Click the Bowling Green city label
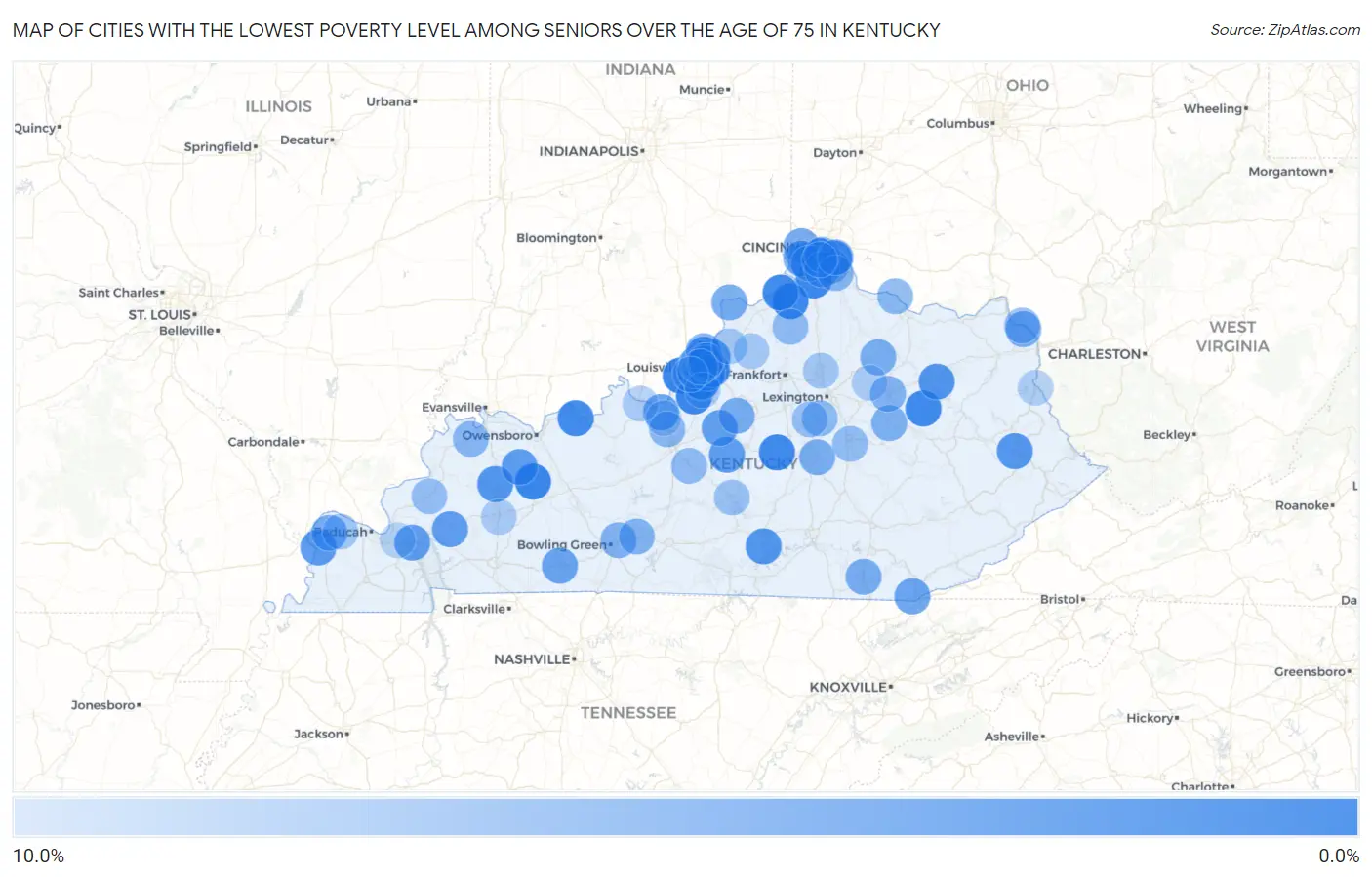Image resolution: width=1372 pixels, height=877 pixels. point(563,544)
